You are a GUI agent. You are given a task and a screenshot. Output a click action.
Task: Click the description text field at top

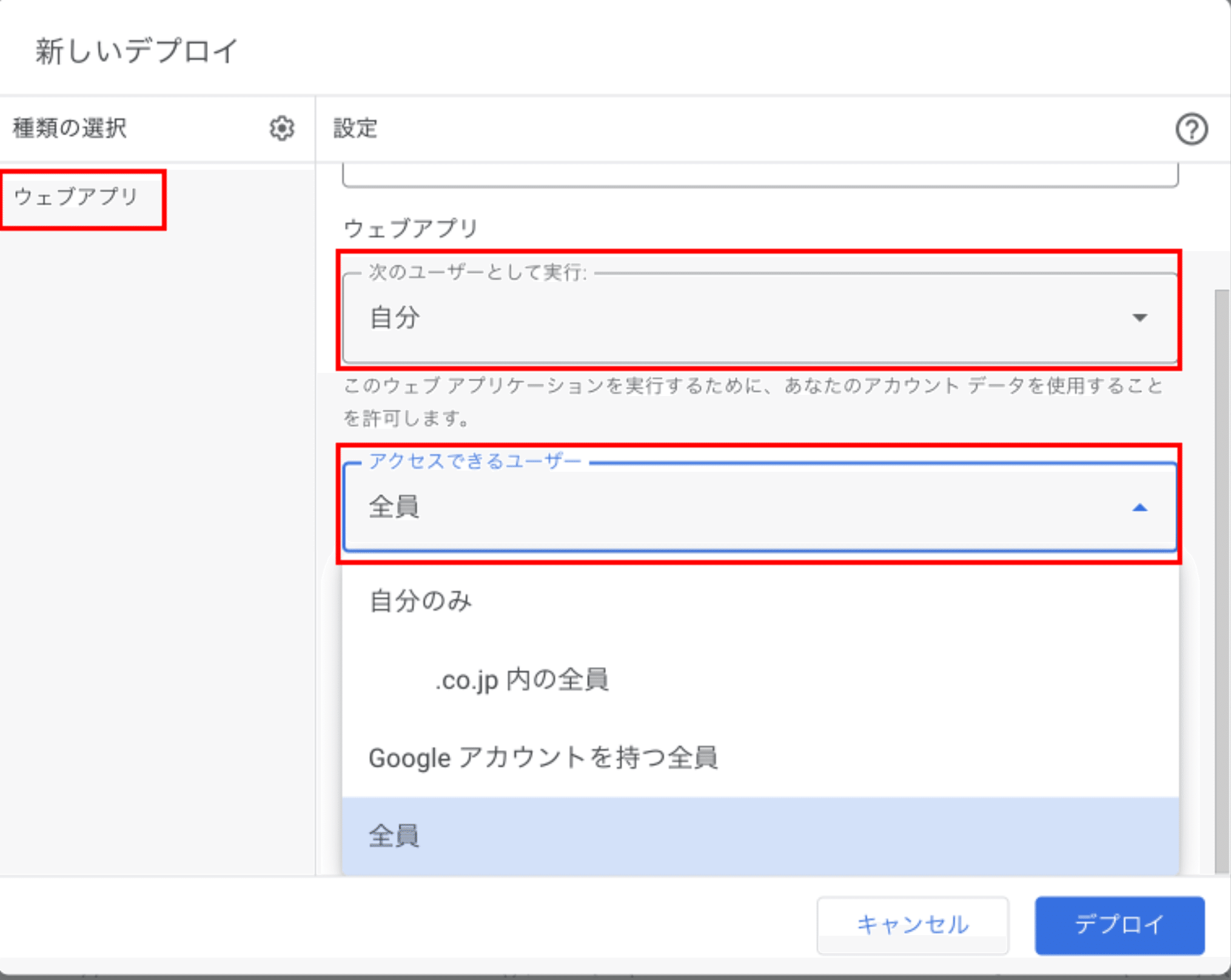pos(759,175)
